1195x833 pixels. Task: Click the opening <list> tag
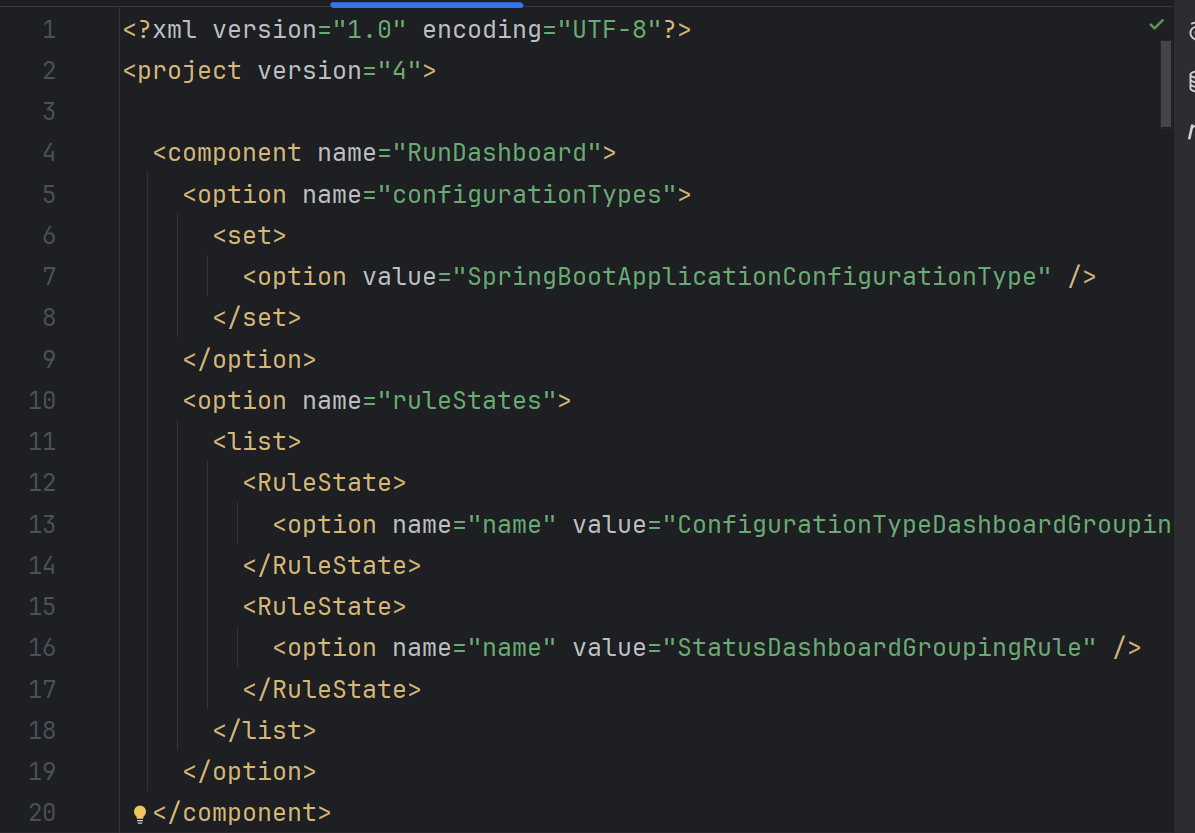click(257, 442)
